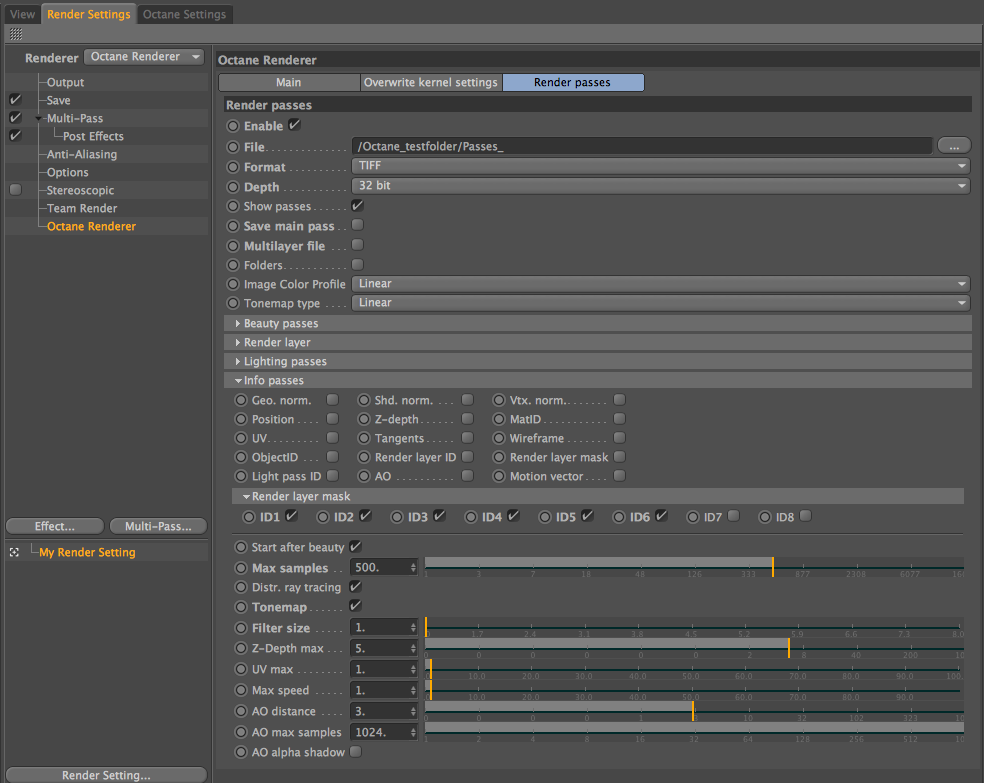The image size is (984, 783).
Task: Click the animation dot beside Z-depth pass
Action: click(x=364, y=419)
